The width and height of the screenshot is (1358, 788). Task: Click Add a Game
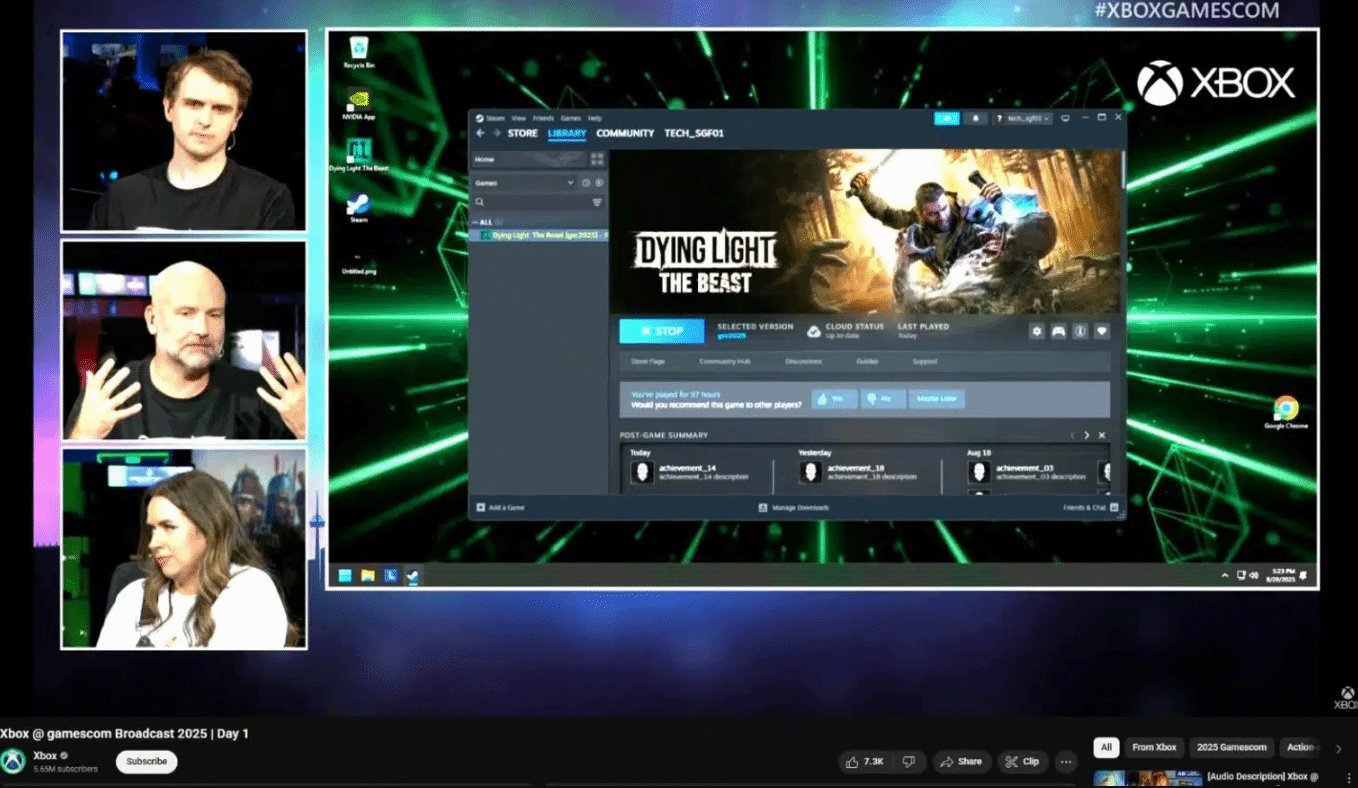coord(500,508)
